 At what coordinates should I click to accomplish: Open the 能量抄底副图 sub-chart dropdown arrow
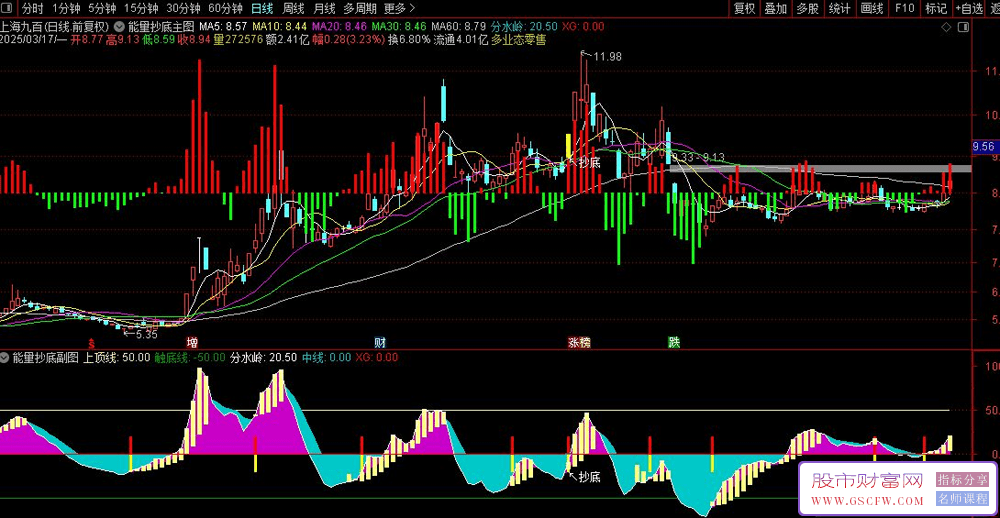click(x=5, y=357)
